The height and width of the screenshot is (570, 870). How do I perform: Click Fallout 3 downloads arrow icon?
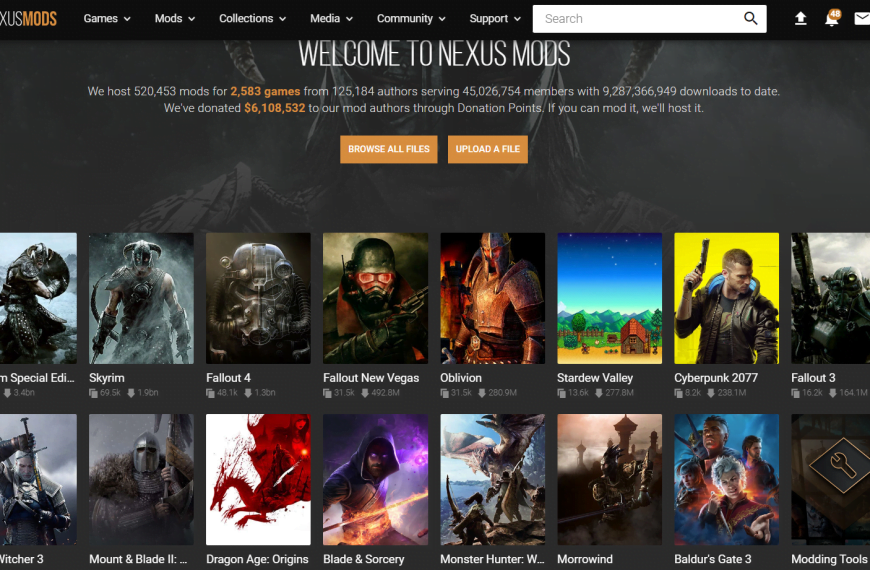[x=833, y=393]
